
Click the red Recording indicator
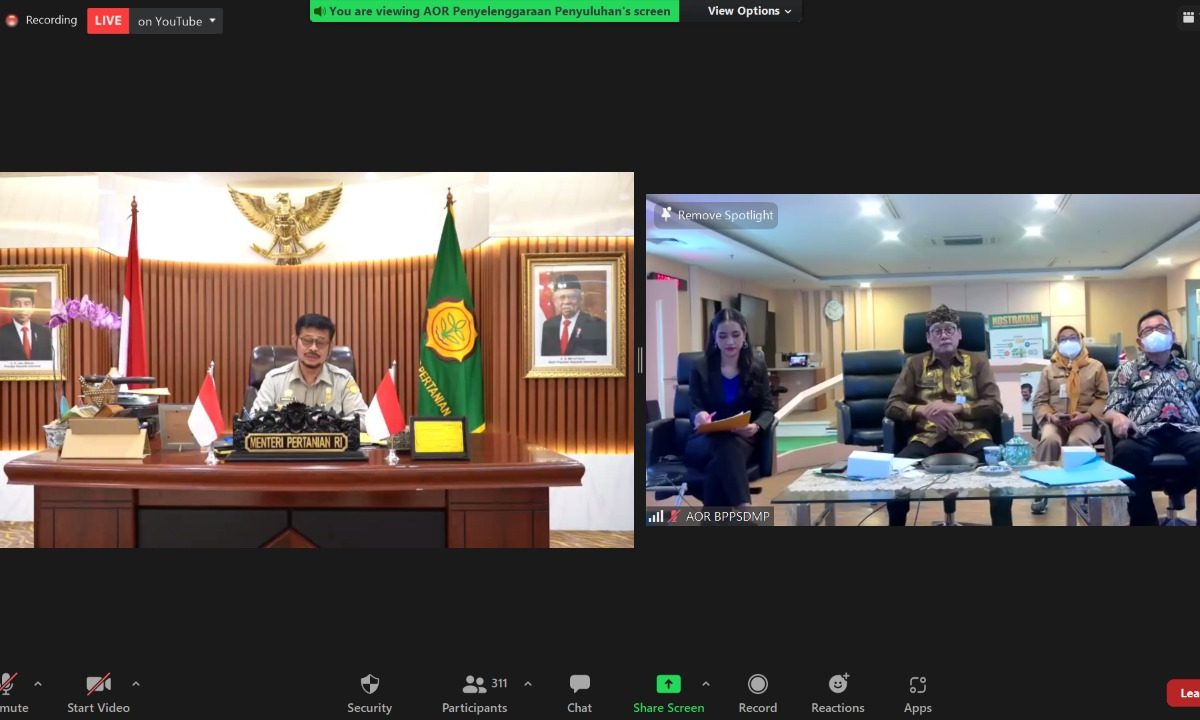point(42,20)
